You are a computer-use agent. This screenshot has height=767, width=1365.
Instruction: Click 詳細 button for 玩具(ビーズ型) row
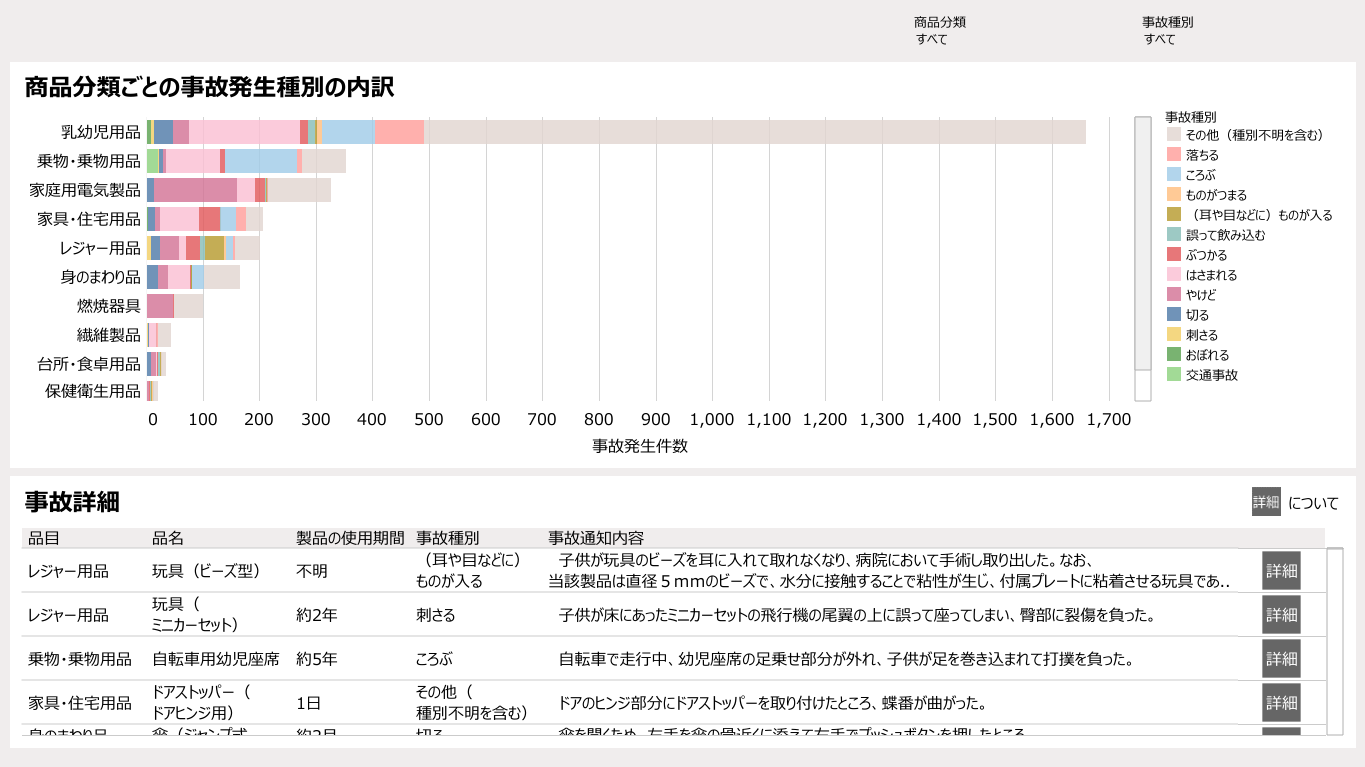1281,571
